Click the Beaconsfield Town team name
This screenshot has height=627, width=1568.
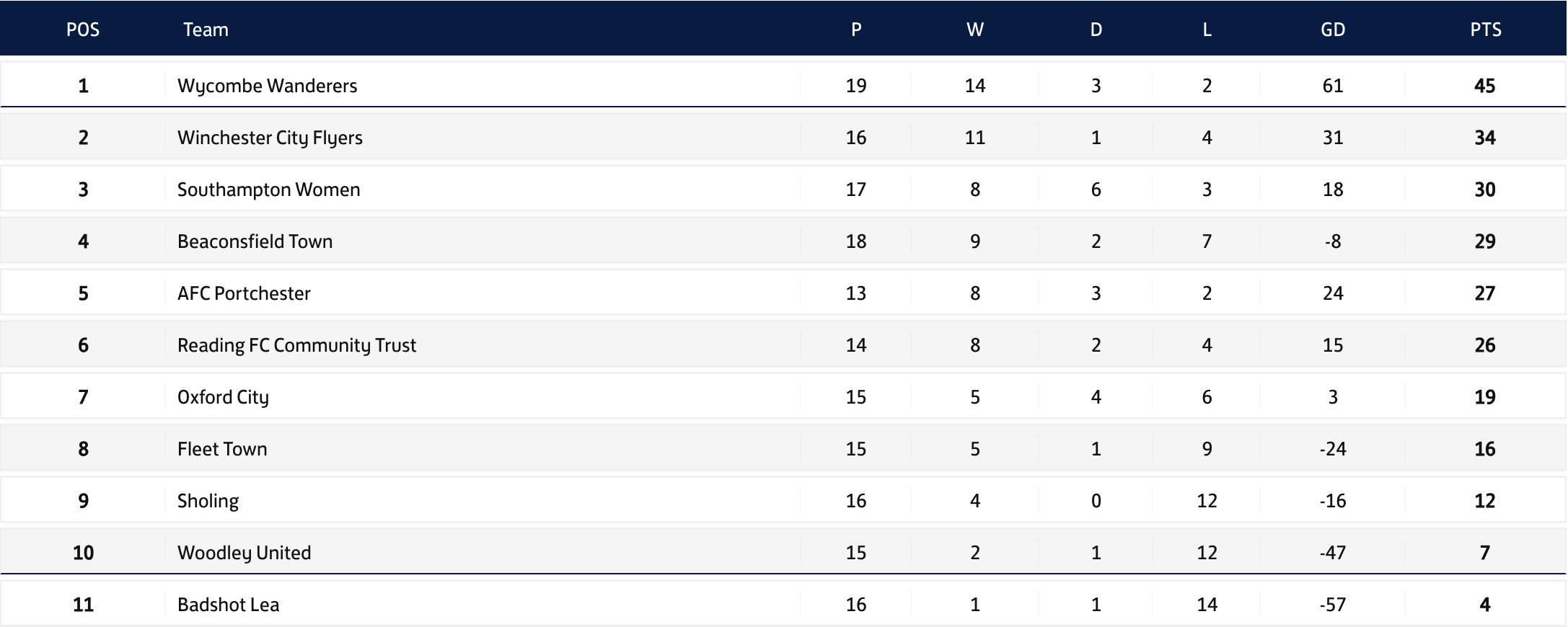pyautogui.click(x=255, y=241)
